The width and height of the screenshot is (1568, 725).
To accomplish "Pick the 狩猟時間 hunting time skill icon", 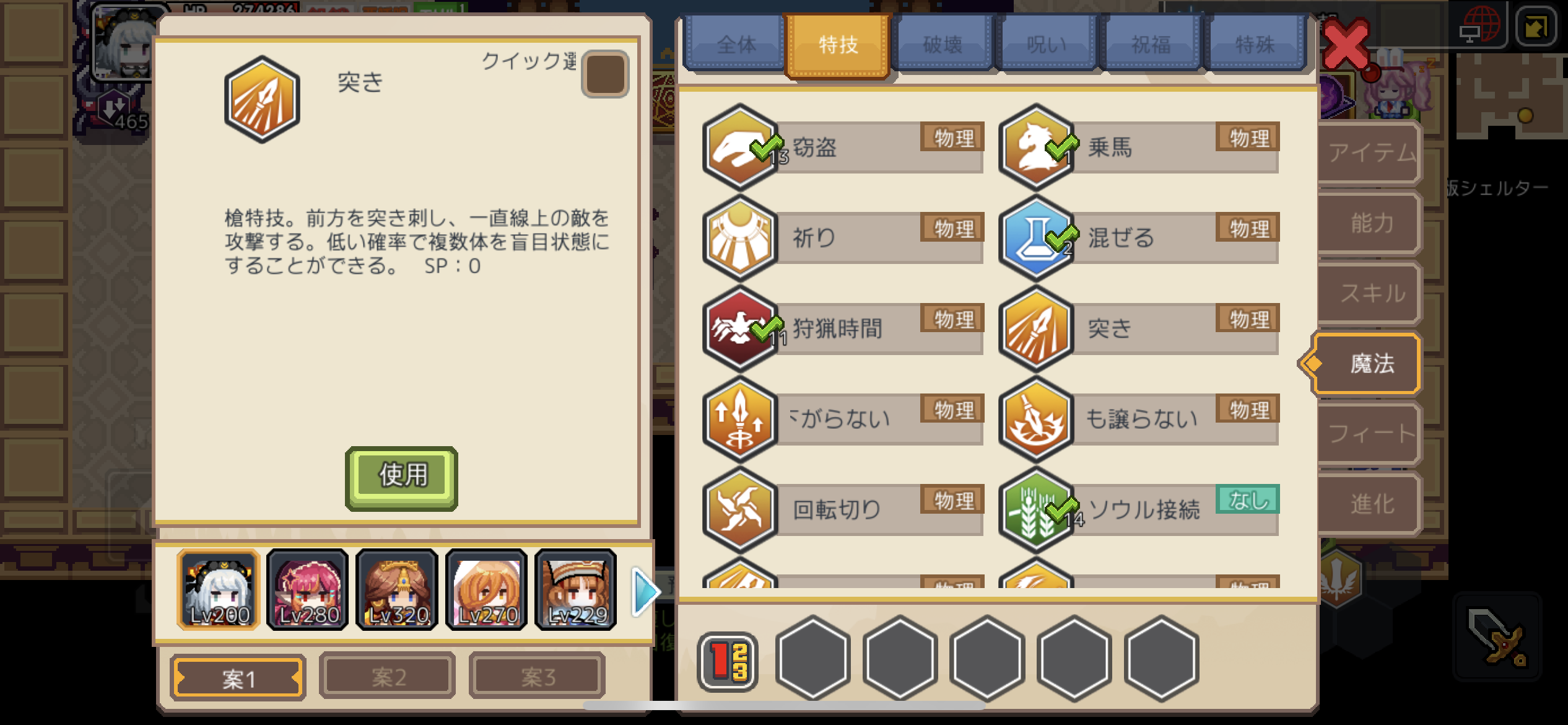I will [x=740, y=328].
